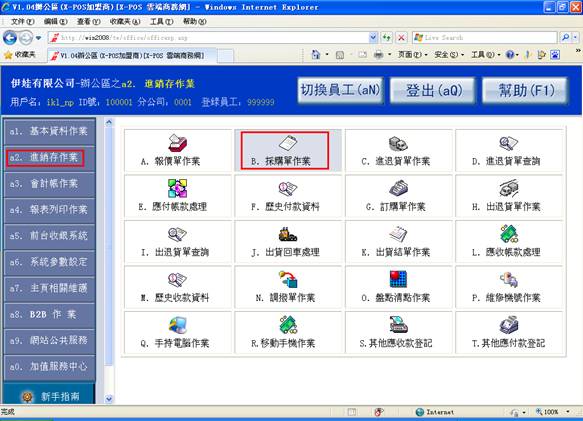Open the A. 報價單作業 icon
This screenshot has width=583, height=421.
(x=177, y=144)
